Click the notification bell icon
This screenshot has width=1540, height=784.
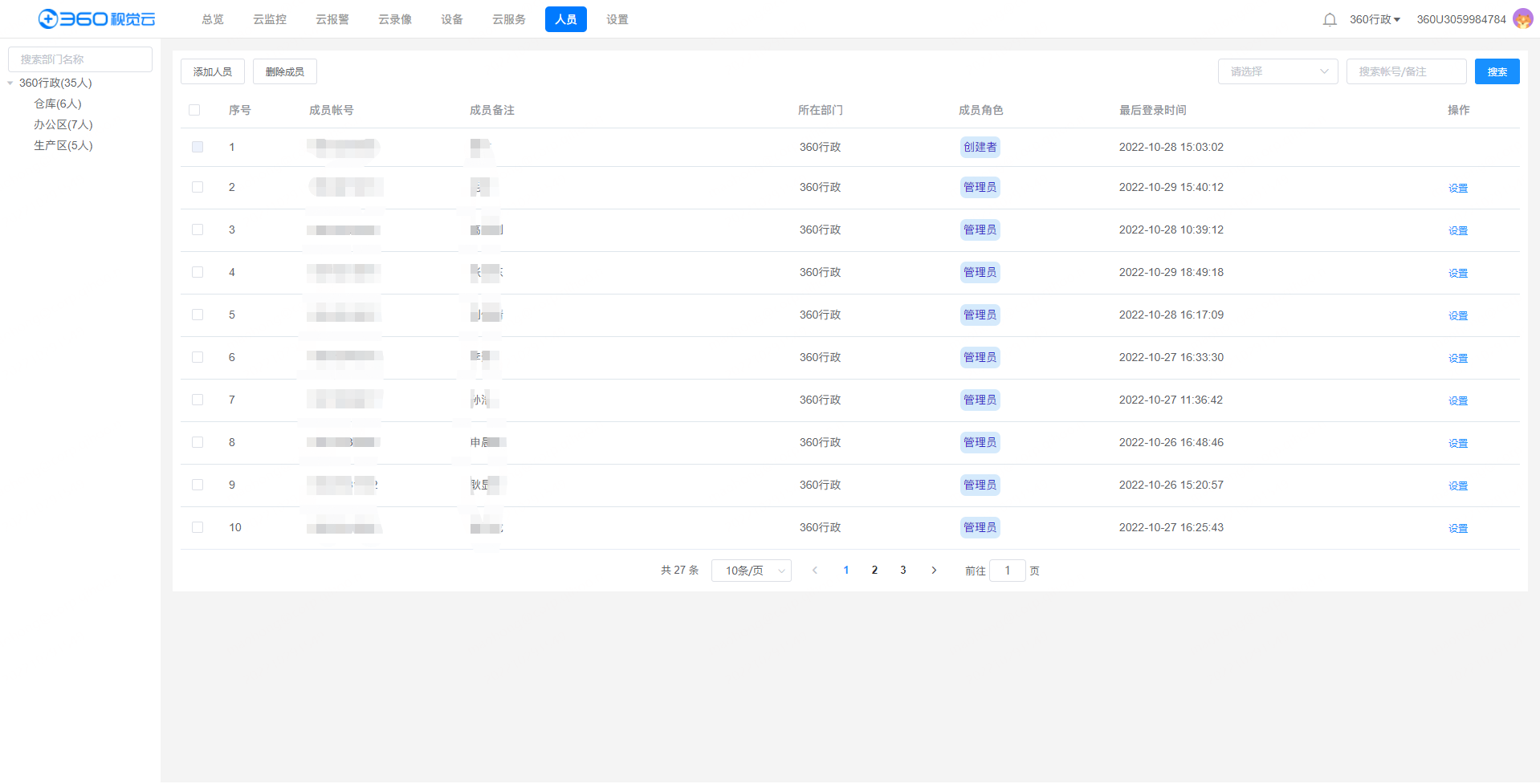(x=1330, y=20)
